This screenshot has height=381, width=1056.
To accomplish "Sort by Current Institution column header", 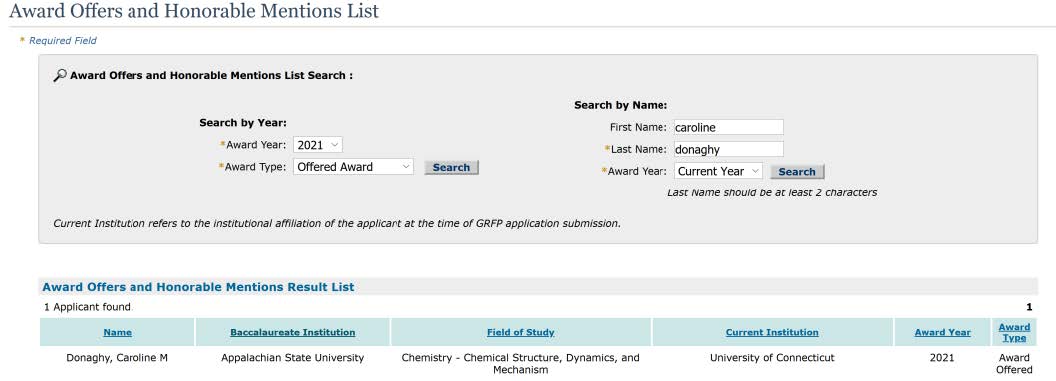I will pyautogui.click(x=772, y=333).
